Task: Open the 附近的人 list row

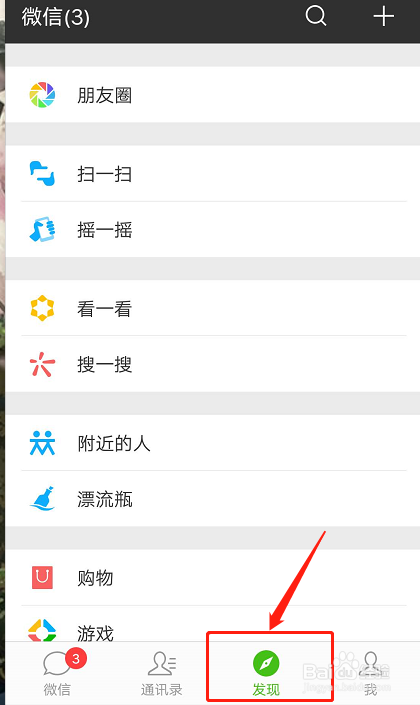Action: (213, 443)
